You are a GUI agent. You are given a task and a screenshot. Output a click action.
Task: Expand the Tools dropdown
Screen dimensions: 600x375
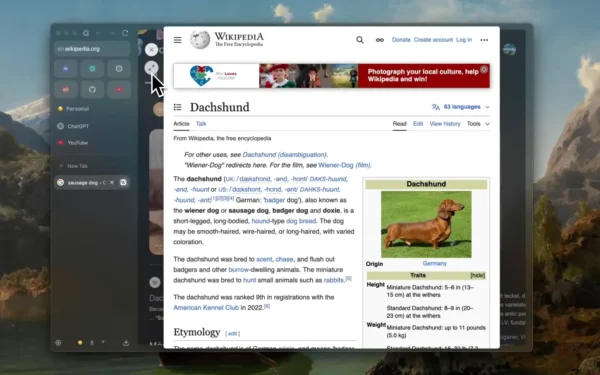coord(478,124)
